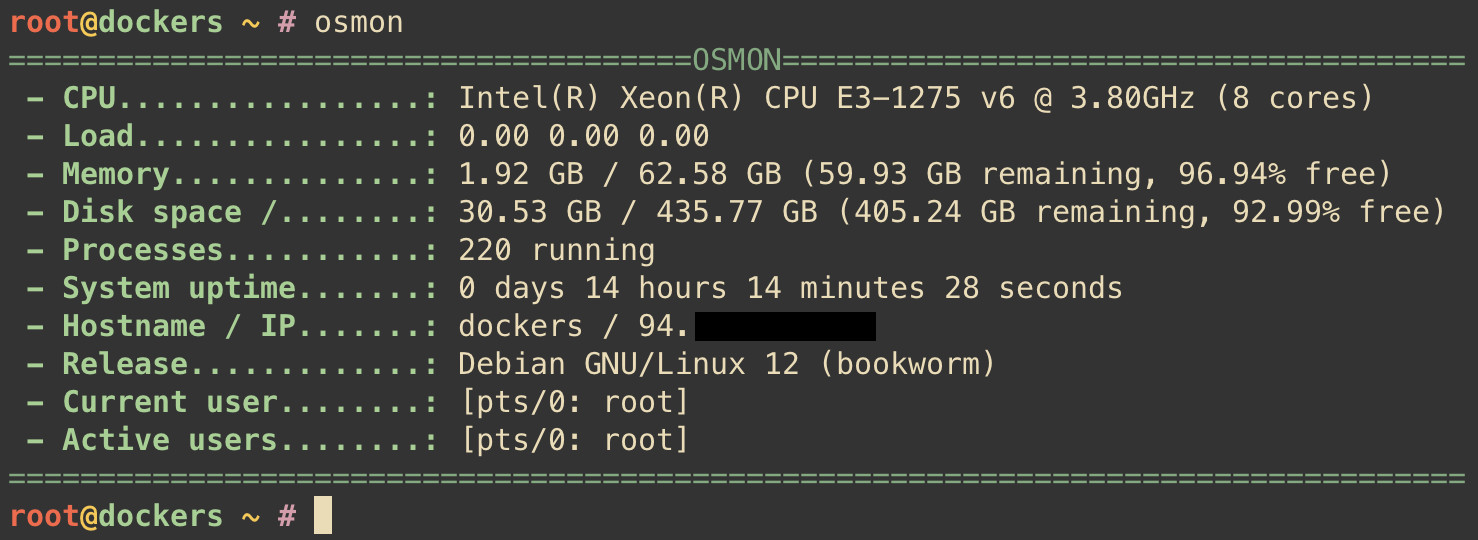
Task: Select the Release label
Action: pos(125,364)
